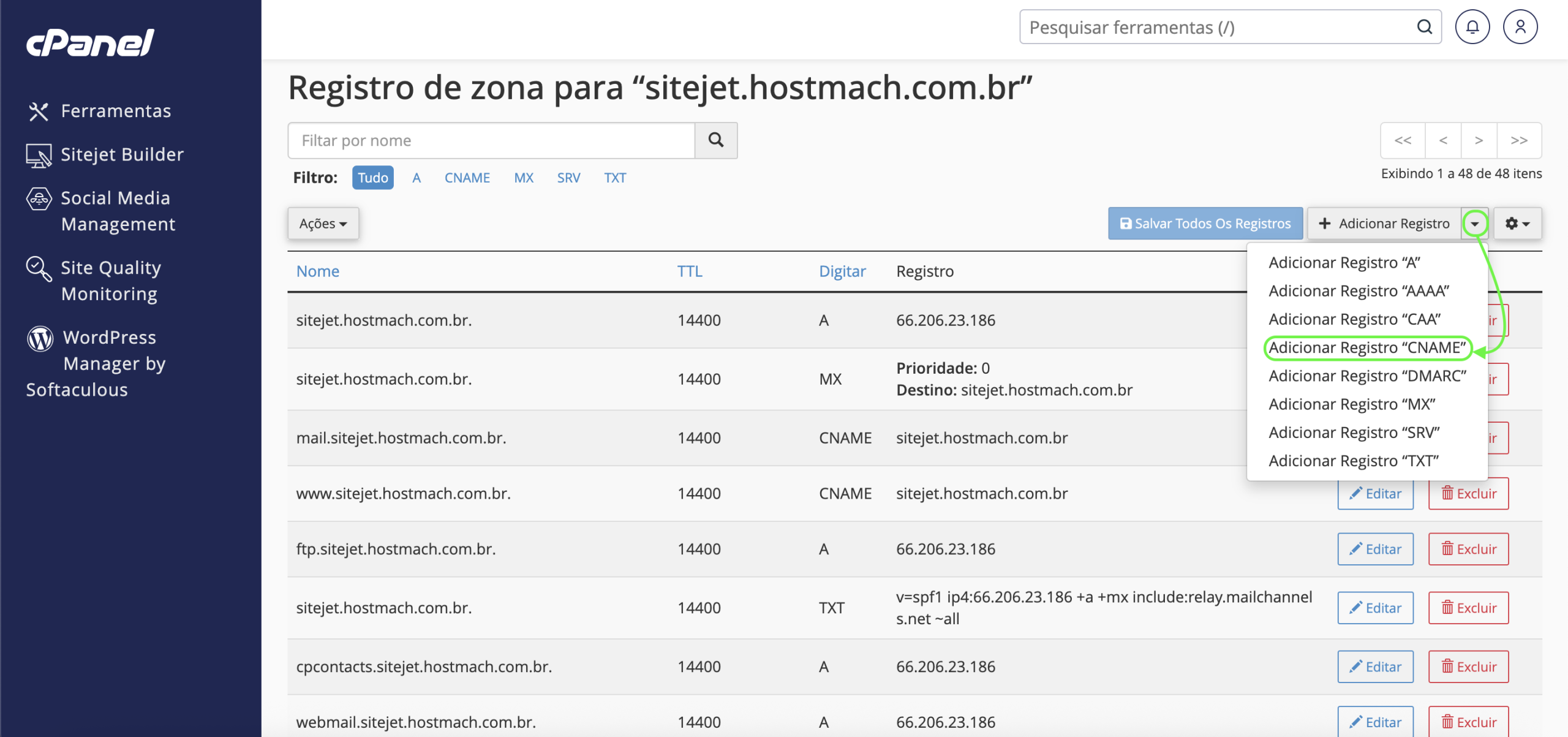The height and width of the screenshot is (737, 1568).
Task: Click the MX record Destino value
Action: (1047, 390)
